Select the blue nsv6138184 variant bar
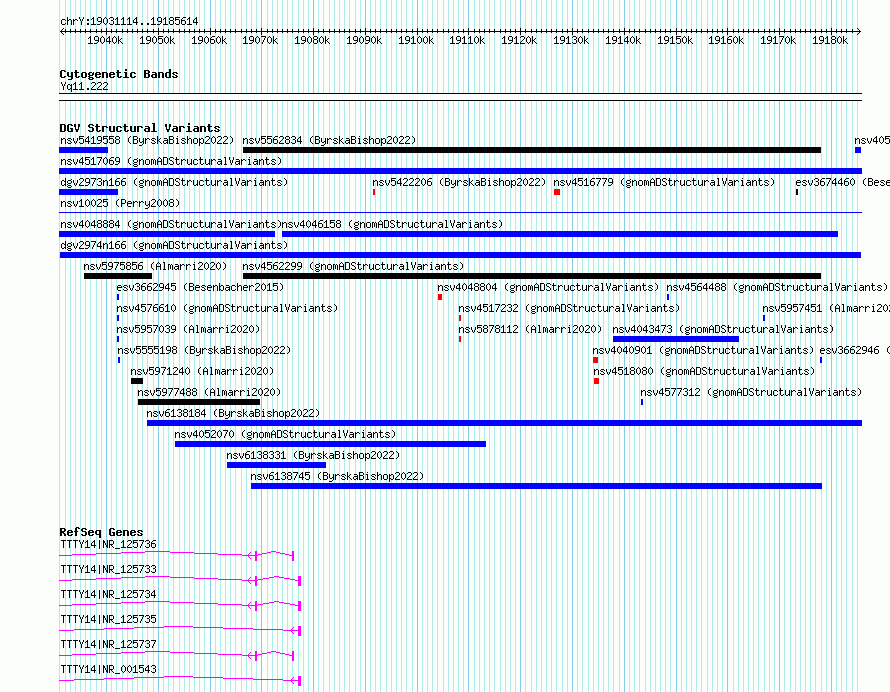 click(505, 423)
